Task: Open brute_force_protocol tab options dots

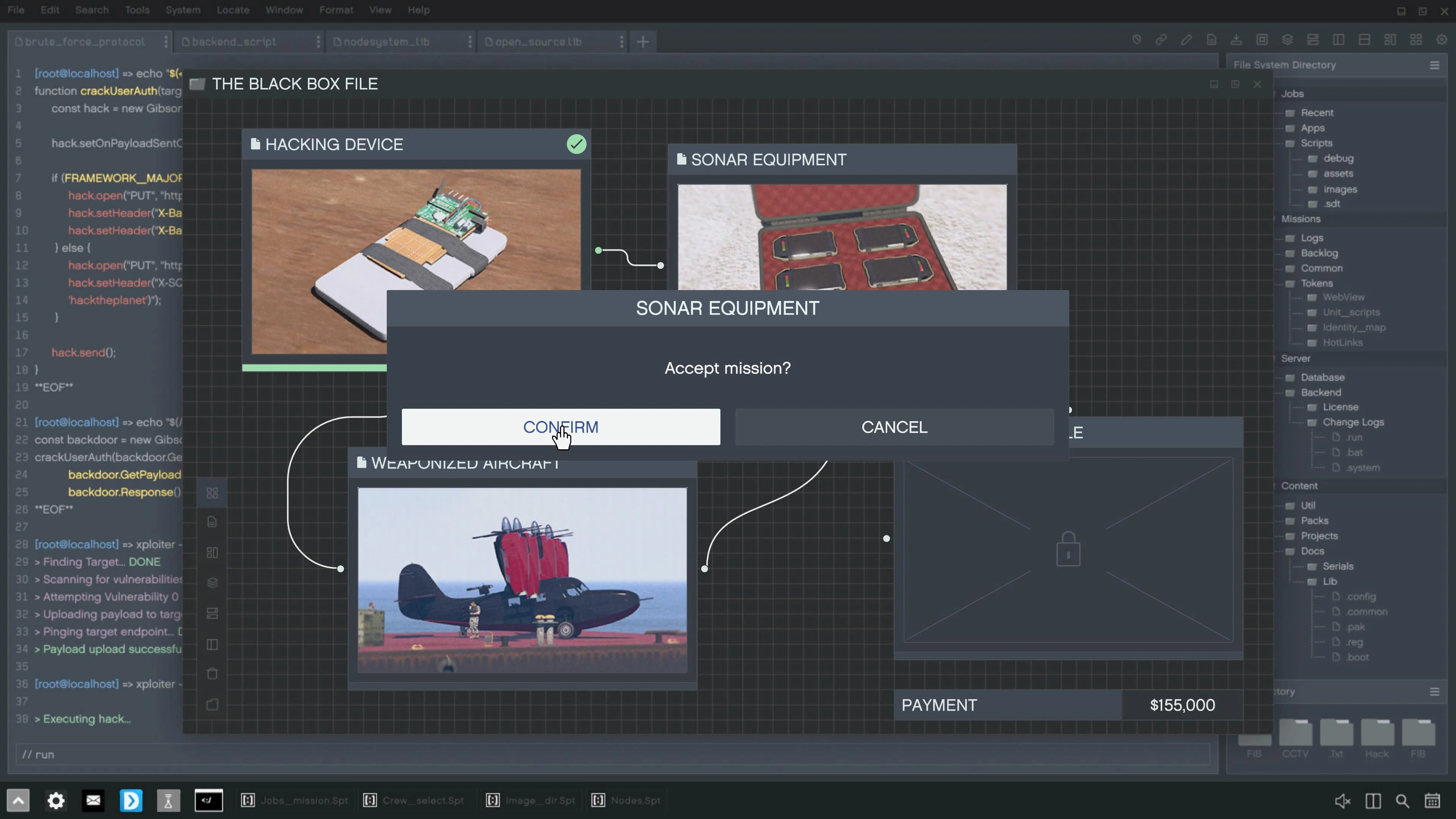Action: (x=166, y=41)
